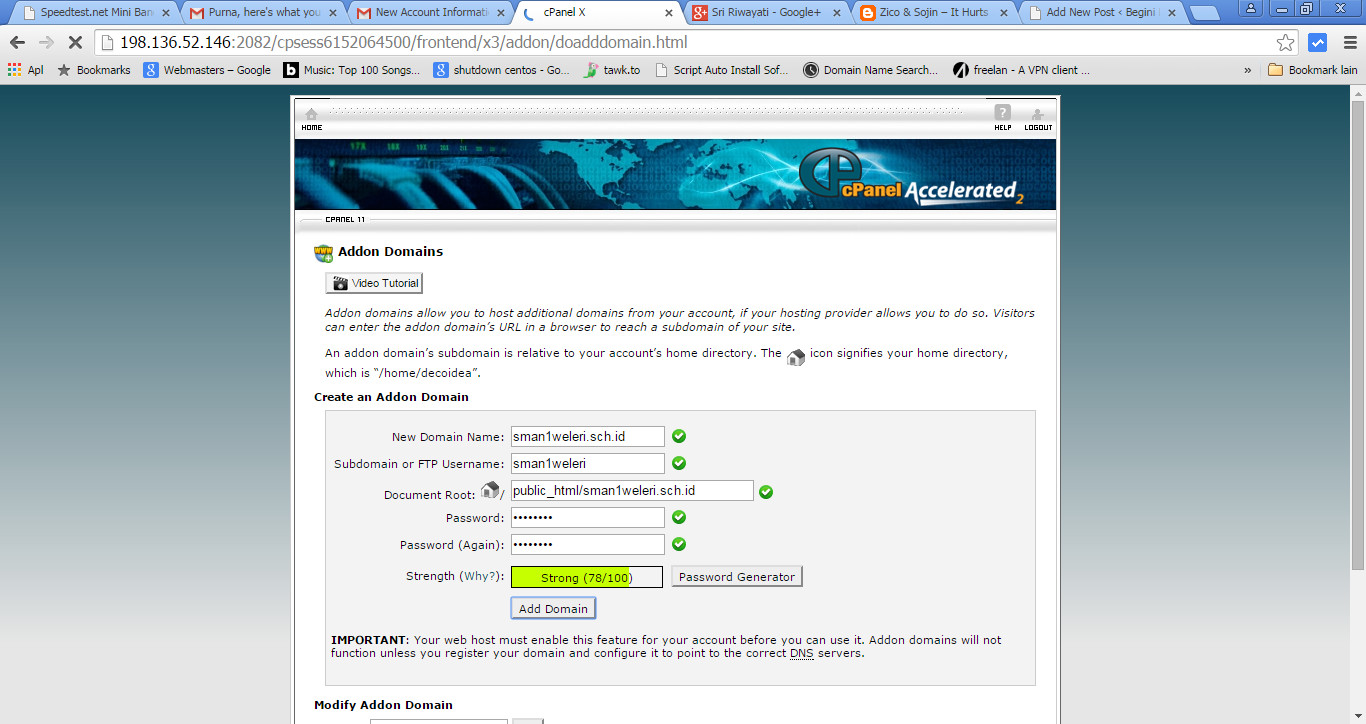
Task: Open Webmasters – Google bookmark
Action: pos(207,70)
